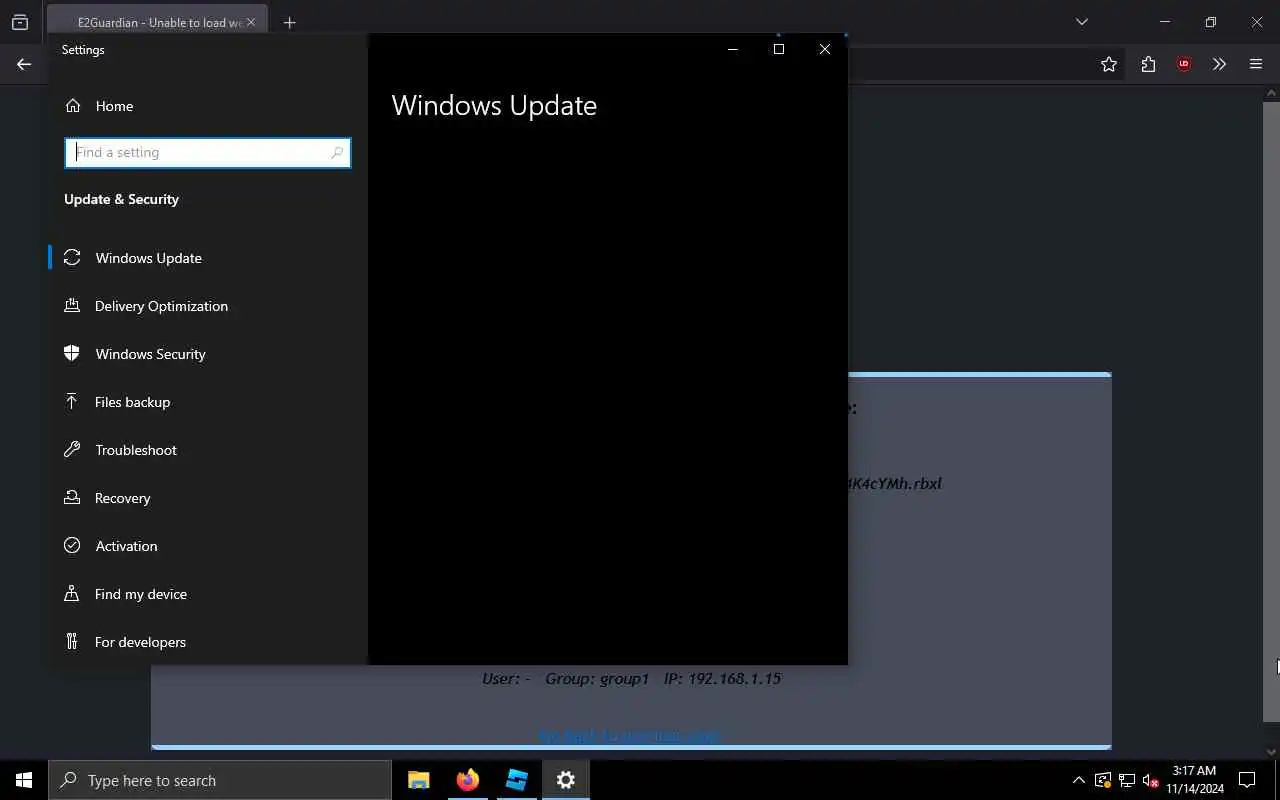Open Firefox View icon in tab strip
Screen dimensions: 1280x800
(20, 22)
